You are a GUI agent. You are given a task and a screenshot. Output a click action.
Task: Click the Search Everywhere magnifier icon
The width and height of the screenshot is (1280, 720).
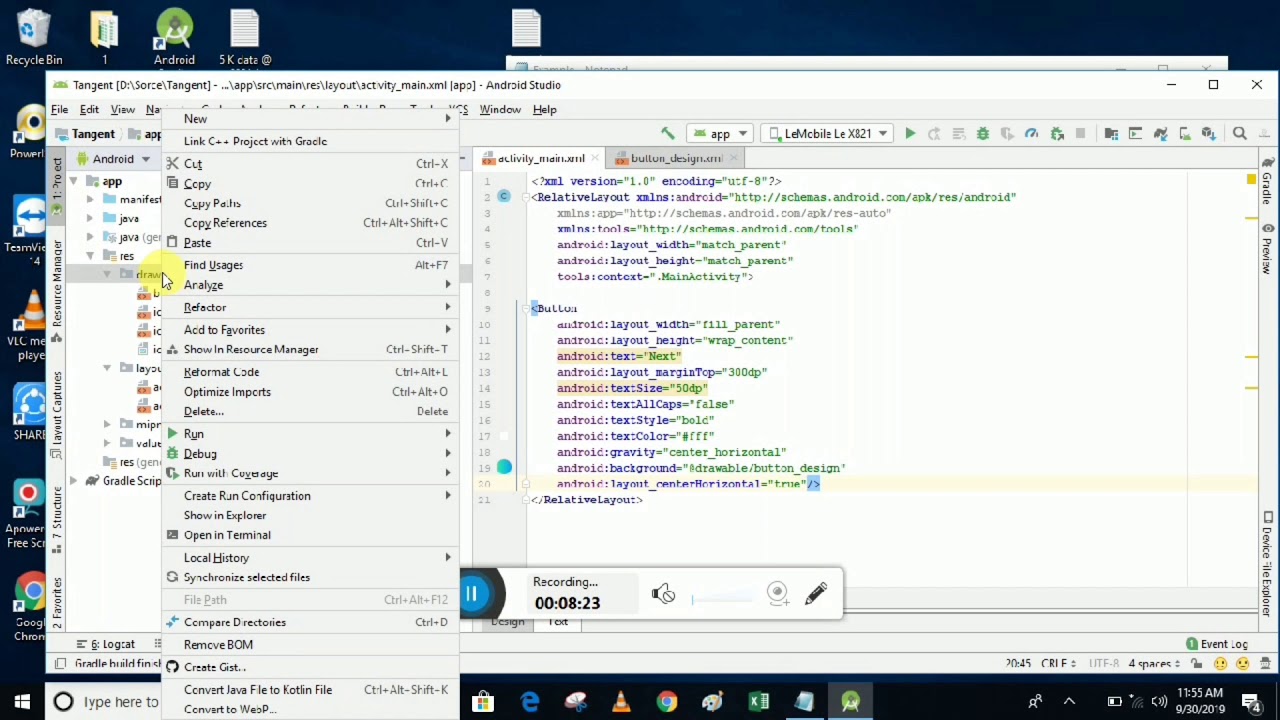click(x=1239, y=133)
